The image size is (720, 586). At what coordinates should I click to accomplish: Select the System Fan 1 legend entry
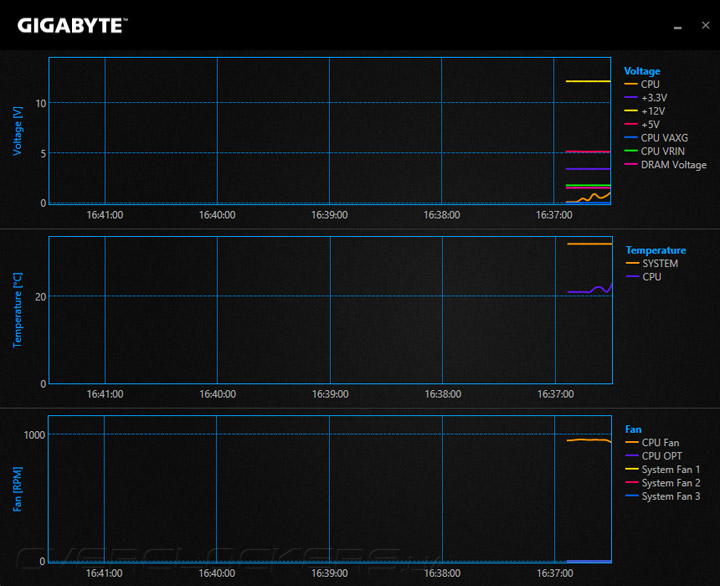pos(663,469)
